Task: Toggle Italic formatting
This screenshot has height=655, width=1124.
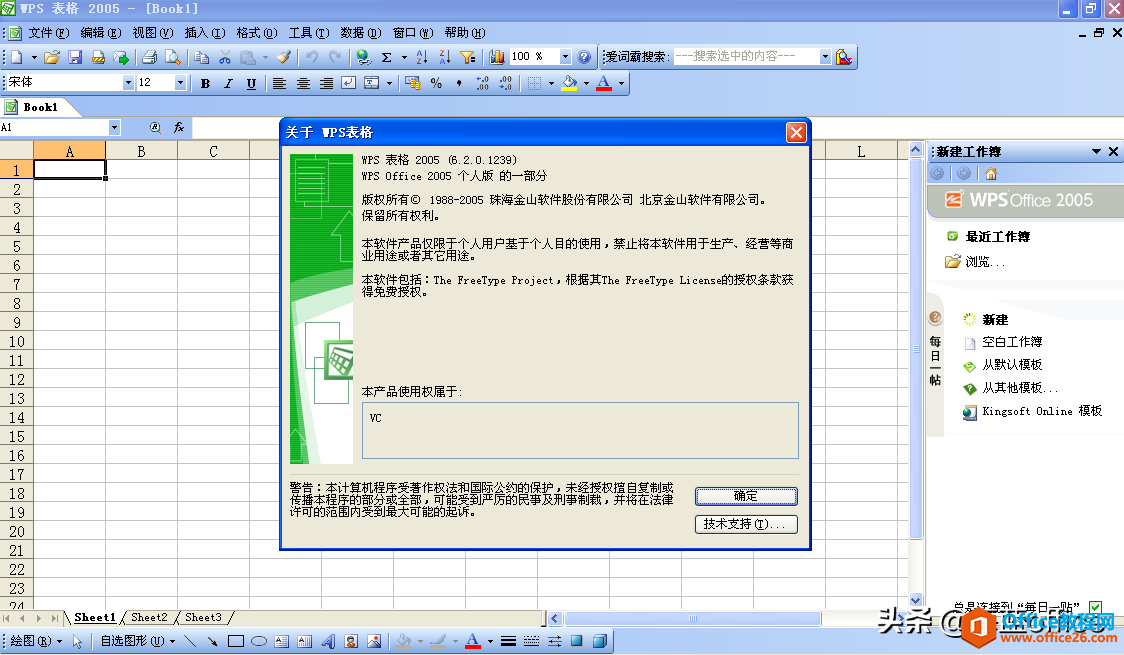Action: [x=228, y=84]
